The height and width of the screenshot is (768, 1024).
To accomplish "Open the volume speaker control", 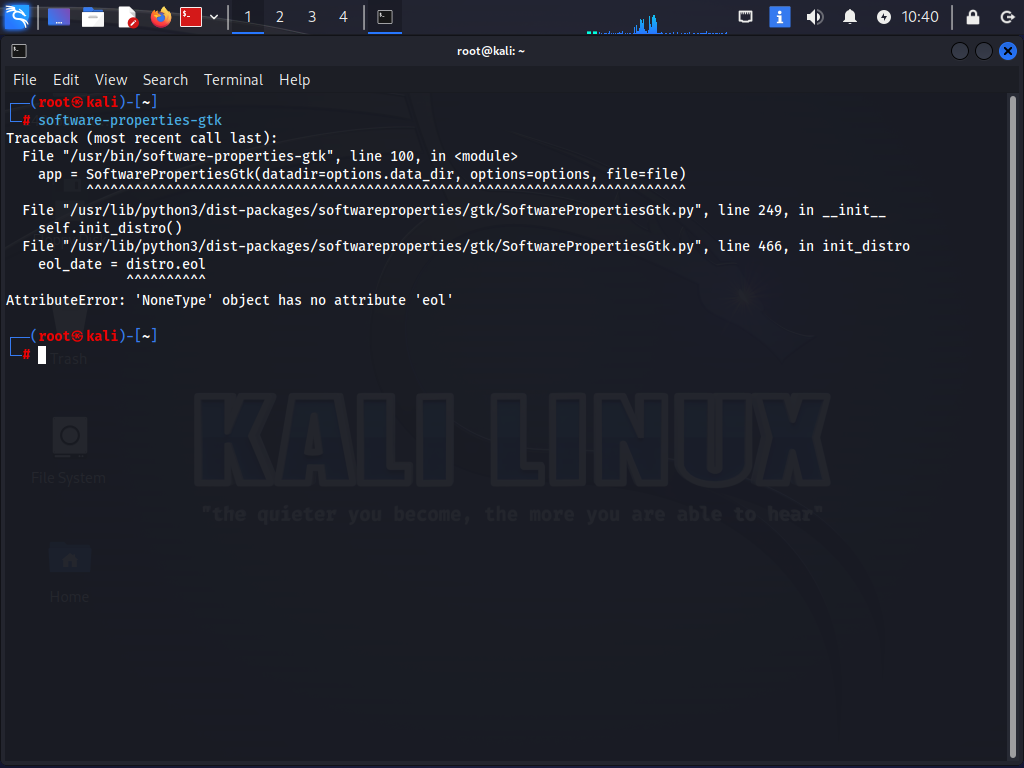I will [x=814, y=17].
